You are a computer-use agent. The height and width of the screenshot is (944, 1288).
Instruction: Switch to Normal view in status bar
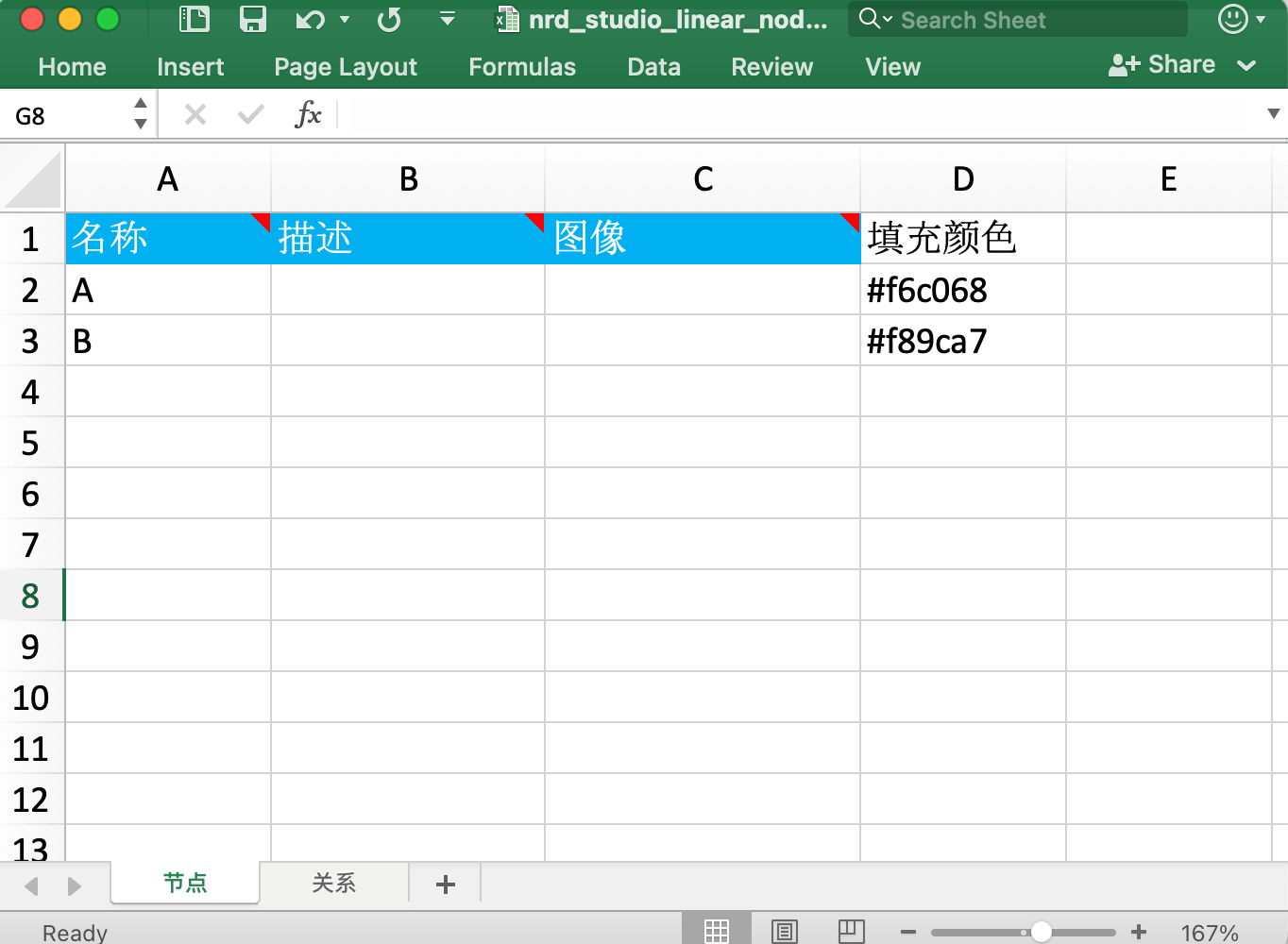717,932
